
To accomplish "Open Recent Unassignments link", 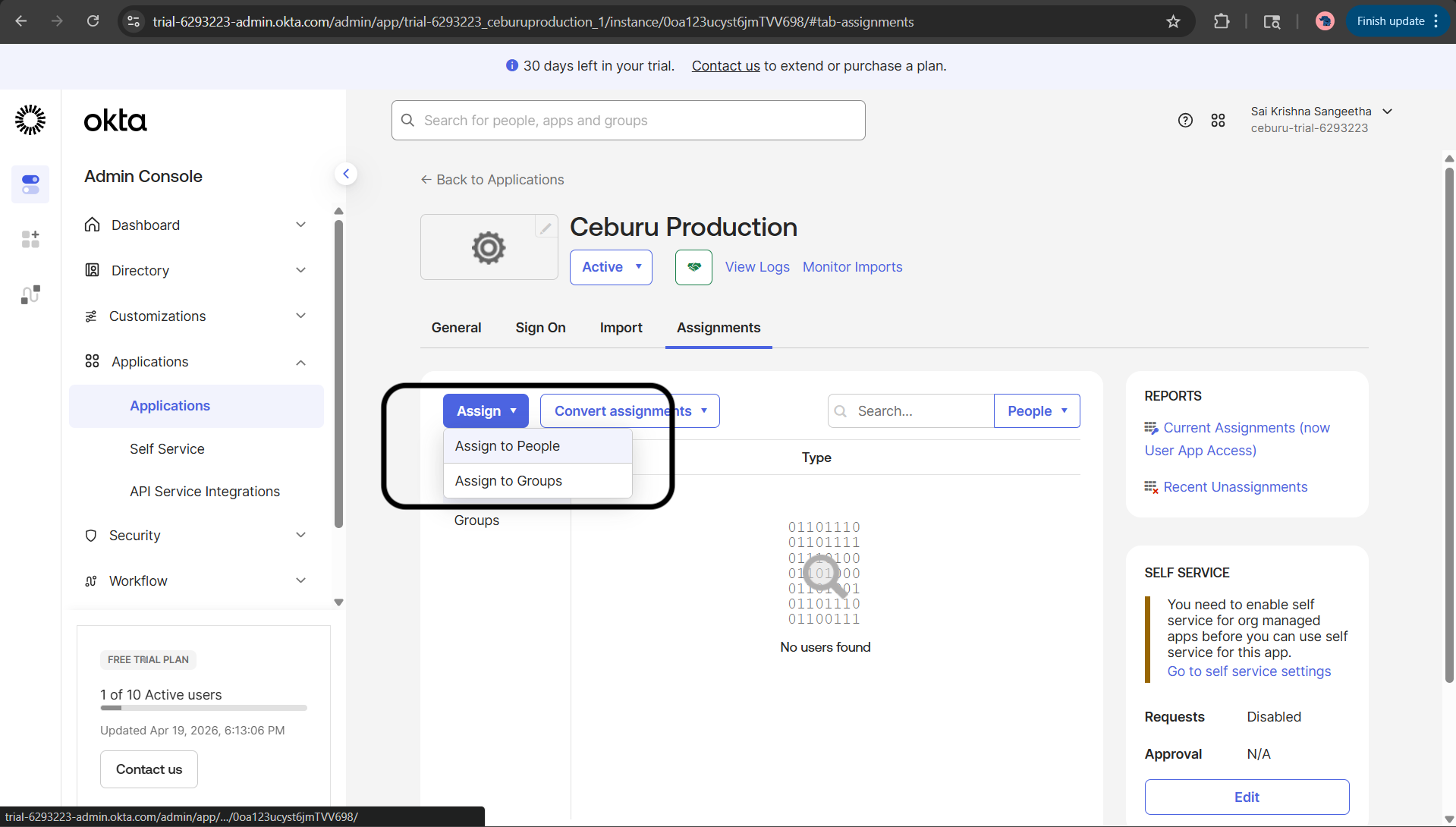I will tap(1235, 487).
